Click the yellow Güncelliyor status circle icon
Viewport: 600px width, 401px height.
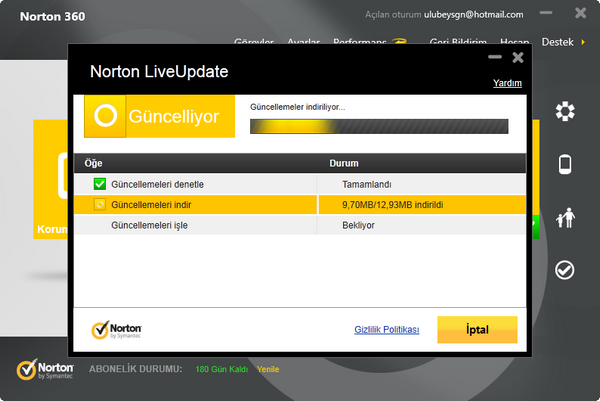(x=105, y=116)
